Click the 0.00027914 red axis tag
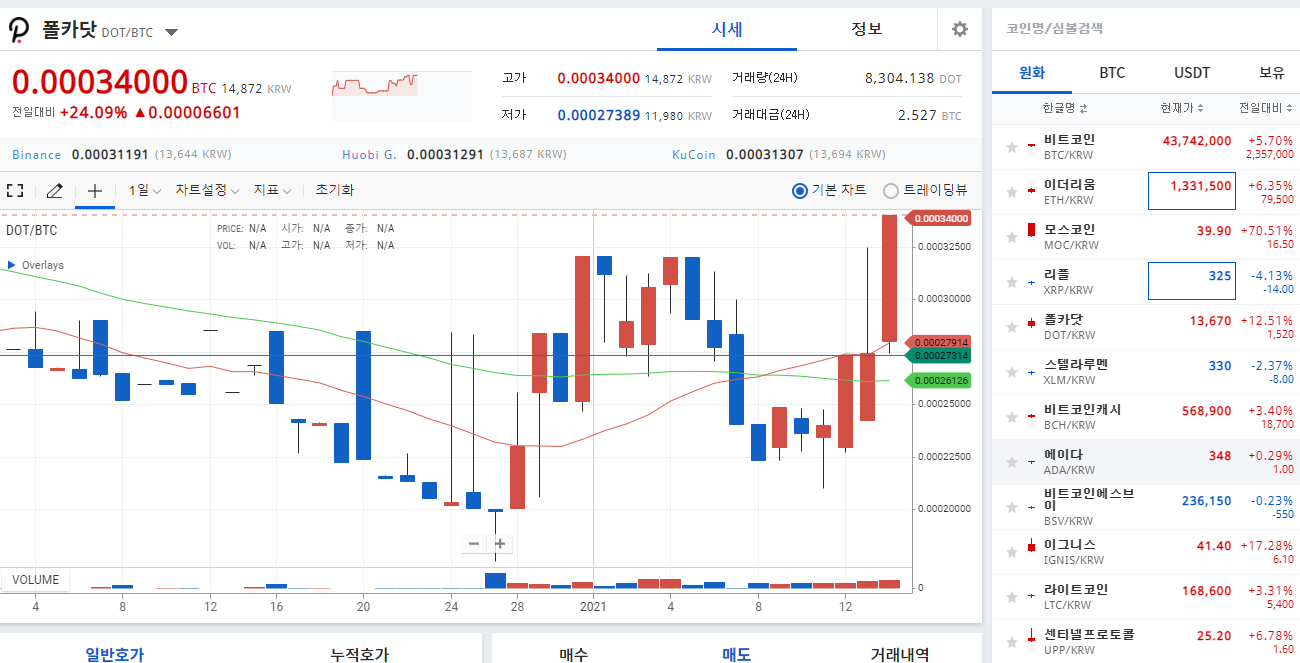The image size is (1300, 663). coord(938,342)
